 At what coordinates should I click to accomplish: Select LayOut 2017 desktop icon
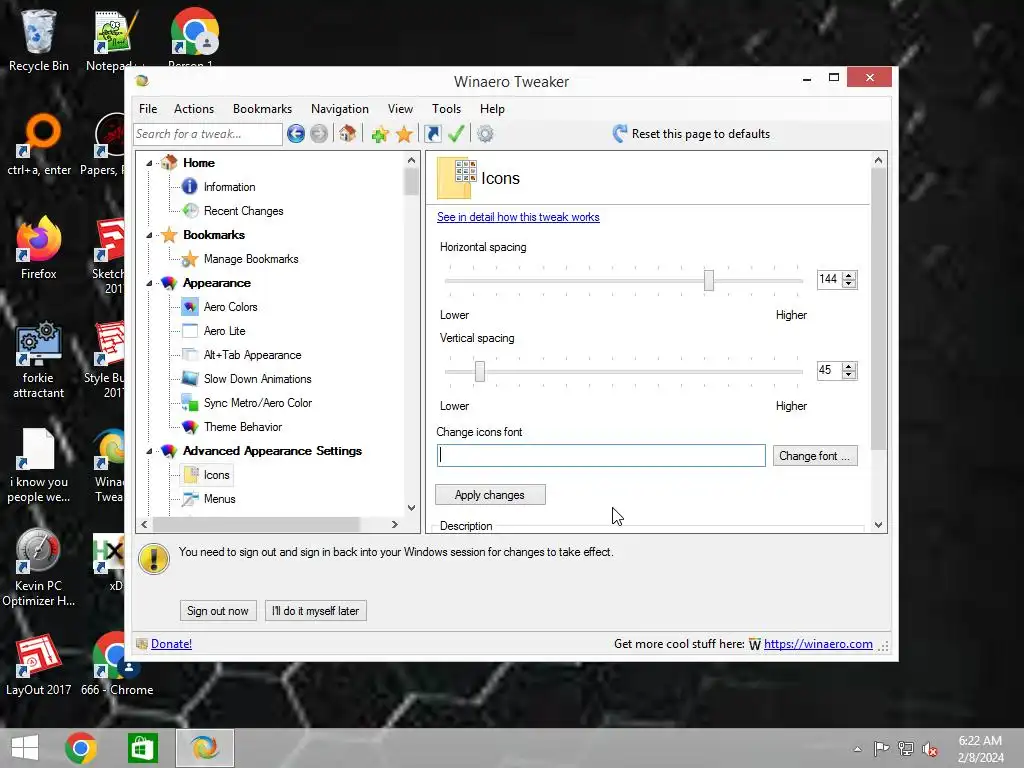tap(39, 664)
